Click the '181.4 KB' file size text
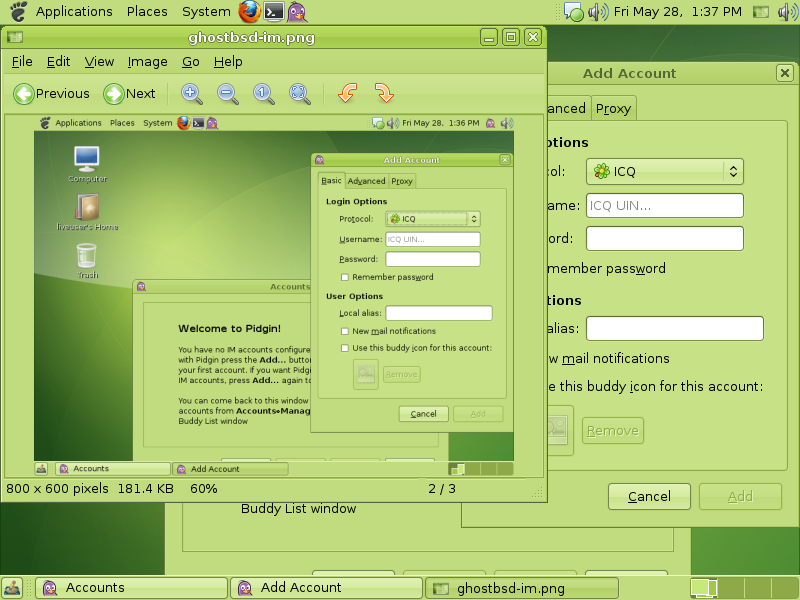Screen dimensions: 800x600 click(x=145, y=489)
